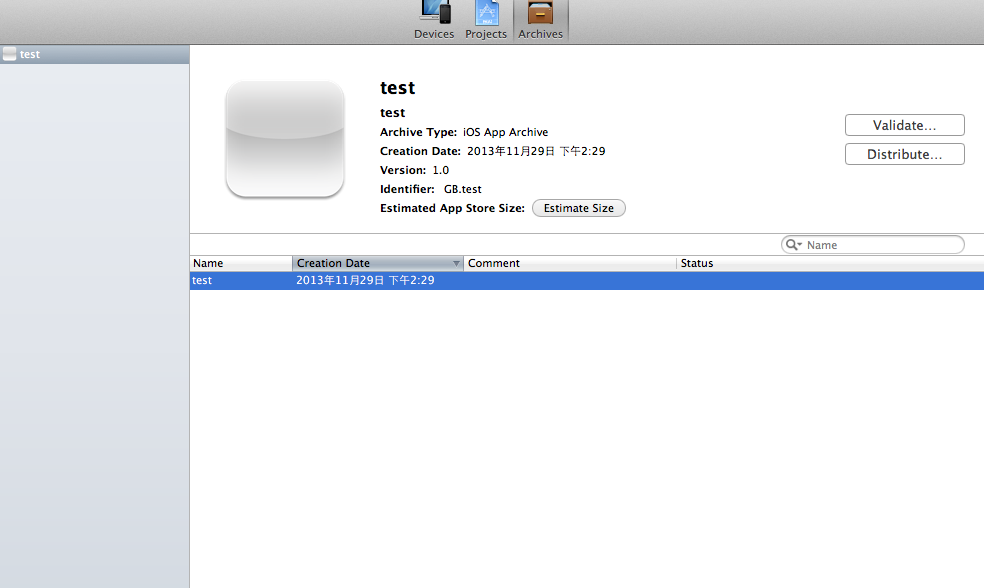Click the Comment column header

pos(570,263)
